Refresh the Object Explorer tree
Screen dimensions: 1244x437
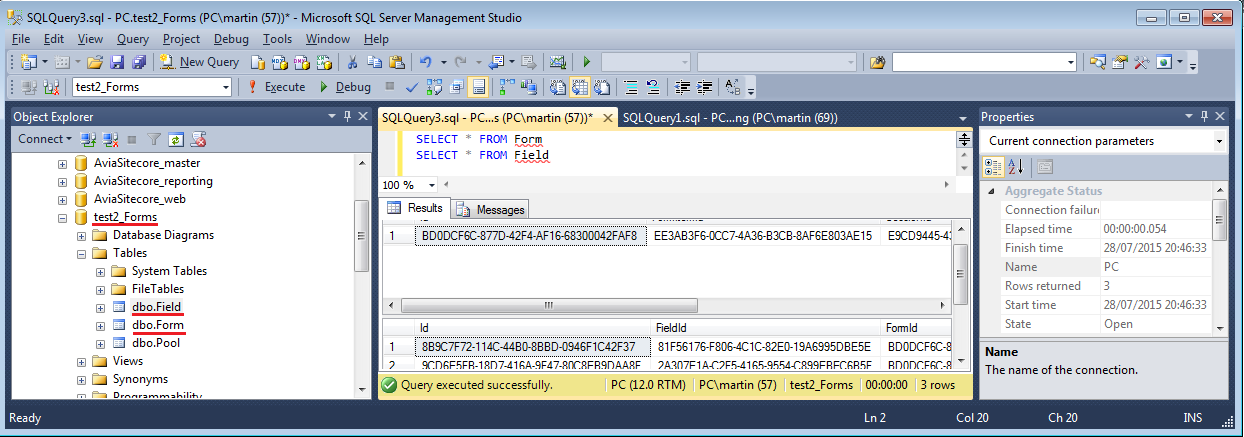coord(176,139)
